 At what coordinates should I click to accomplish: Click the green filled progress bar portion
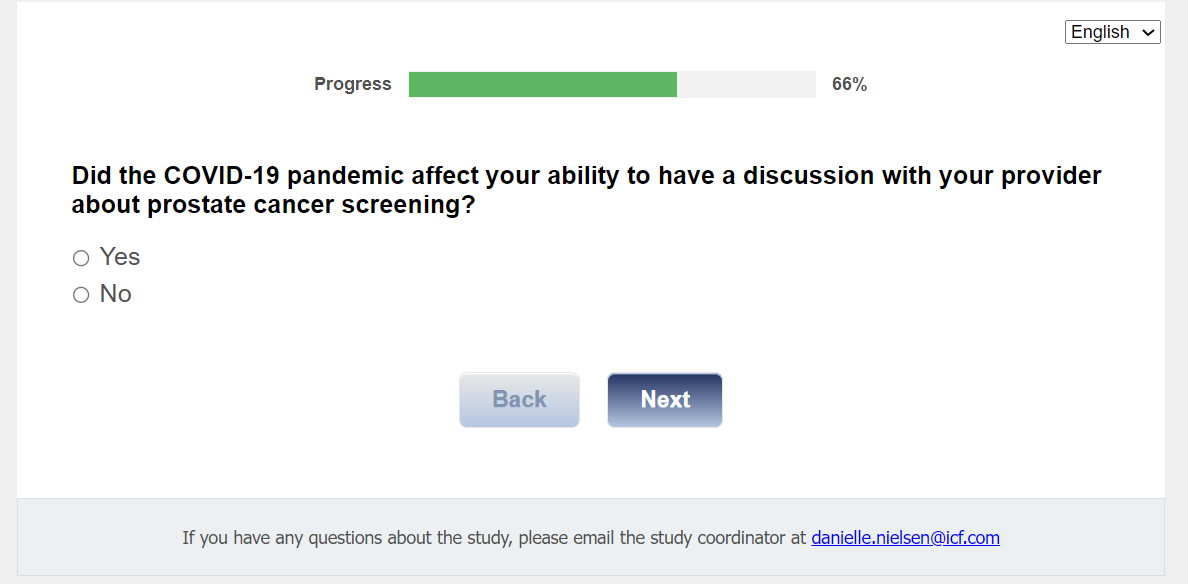542,85
